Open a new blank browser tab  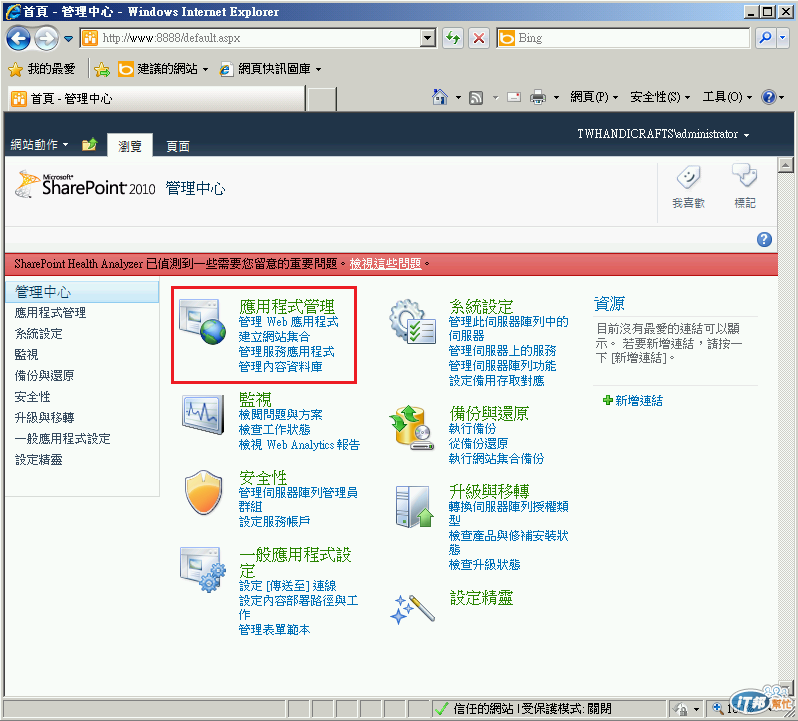click(322, 99)
